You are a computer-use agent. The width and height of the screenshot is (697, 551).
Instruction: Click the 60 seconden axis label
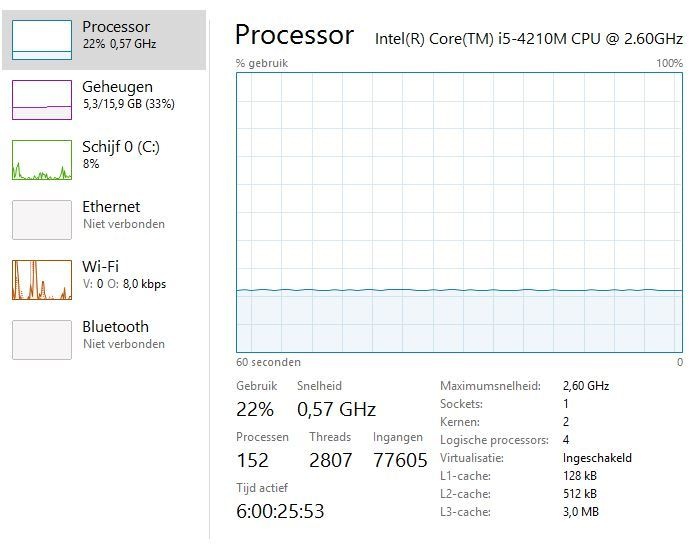(268, 362)
